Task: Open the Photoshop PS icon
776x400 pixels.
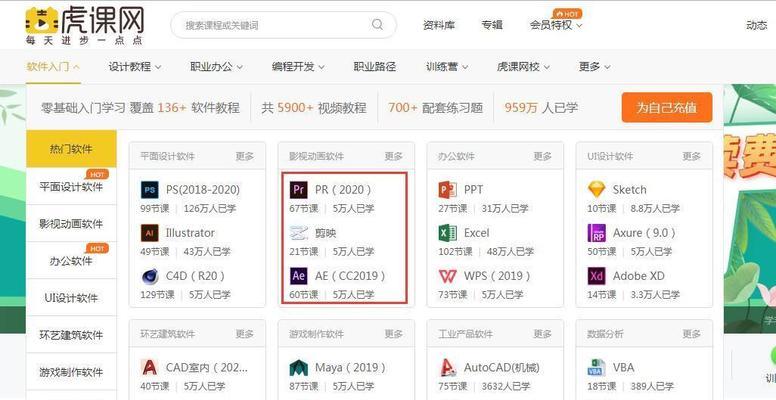Action: [x=149, y=190]
